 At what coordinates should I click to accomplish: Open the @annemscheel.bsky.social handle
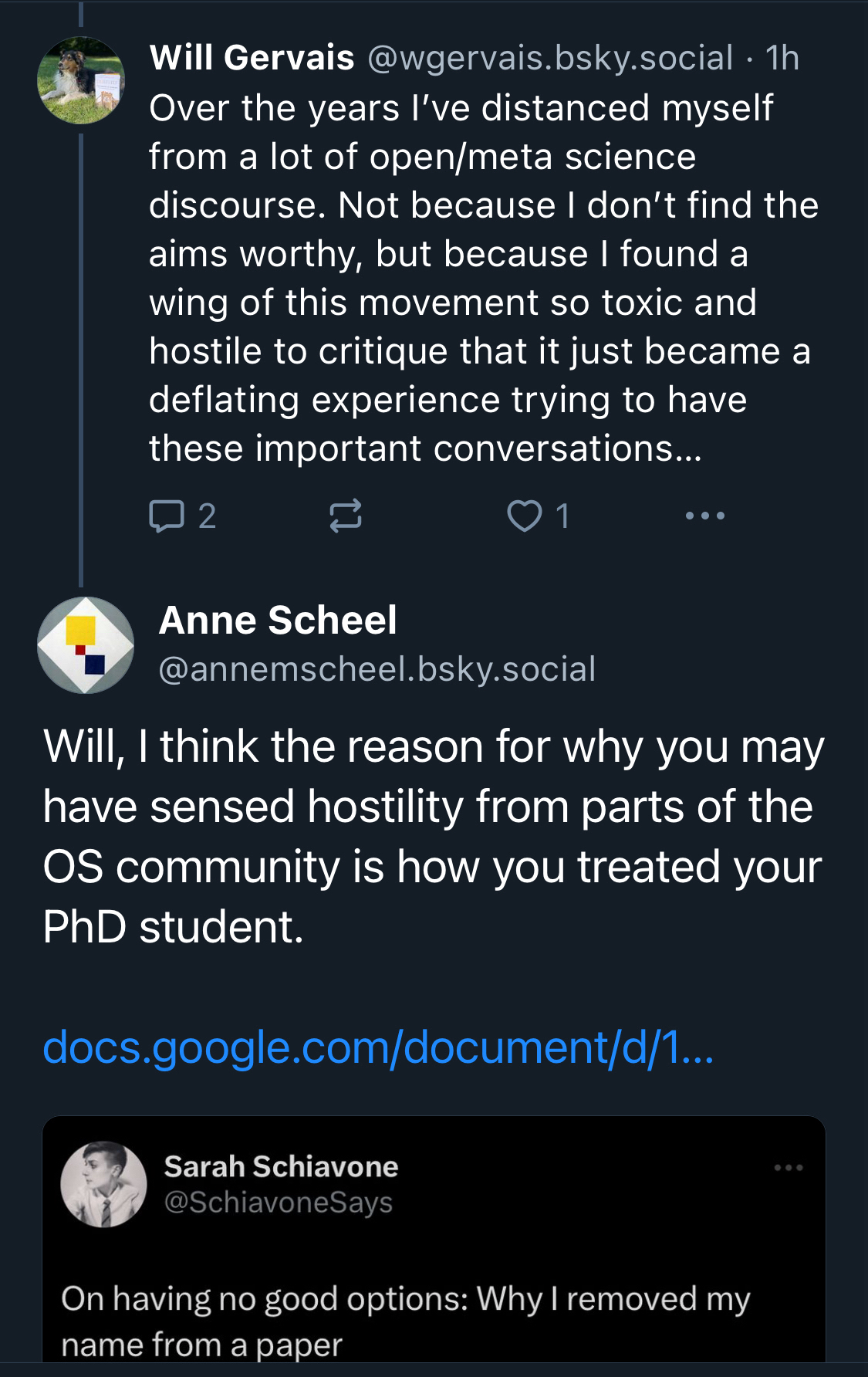click(x=377, y=669)
